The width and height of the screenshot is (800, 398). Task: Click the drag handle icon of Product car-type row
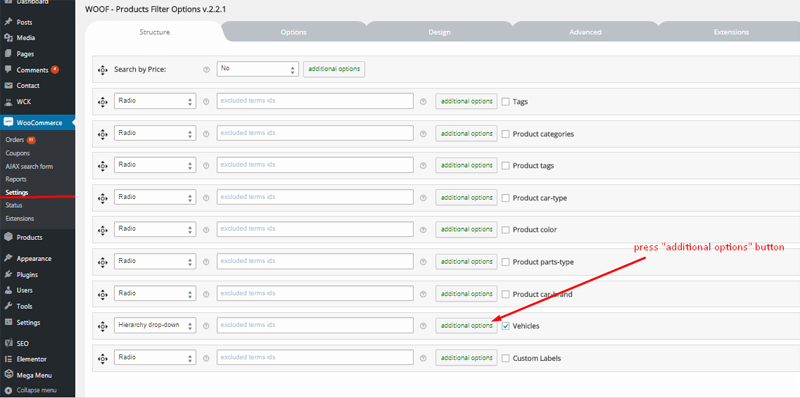(x=102, y=198)
